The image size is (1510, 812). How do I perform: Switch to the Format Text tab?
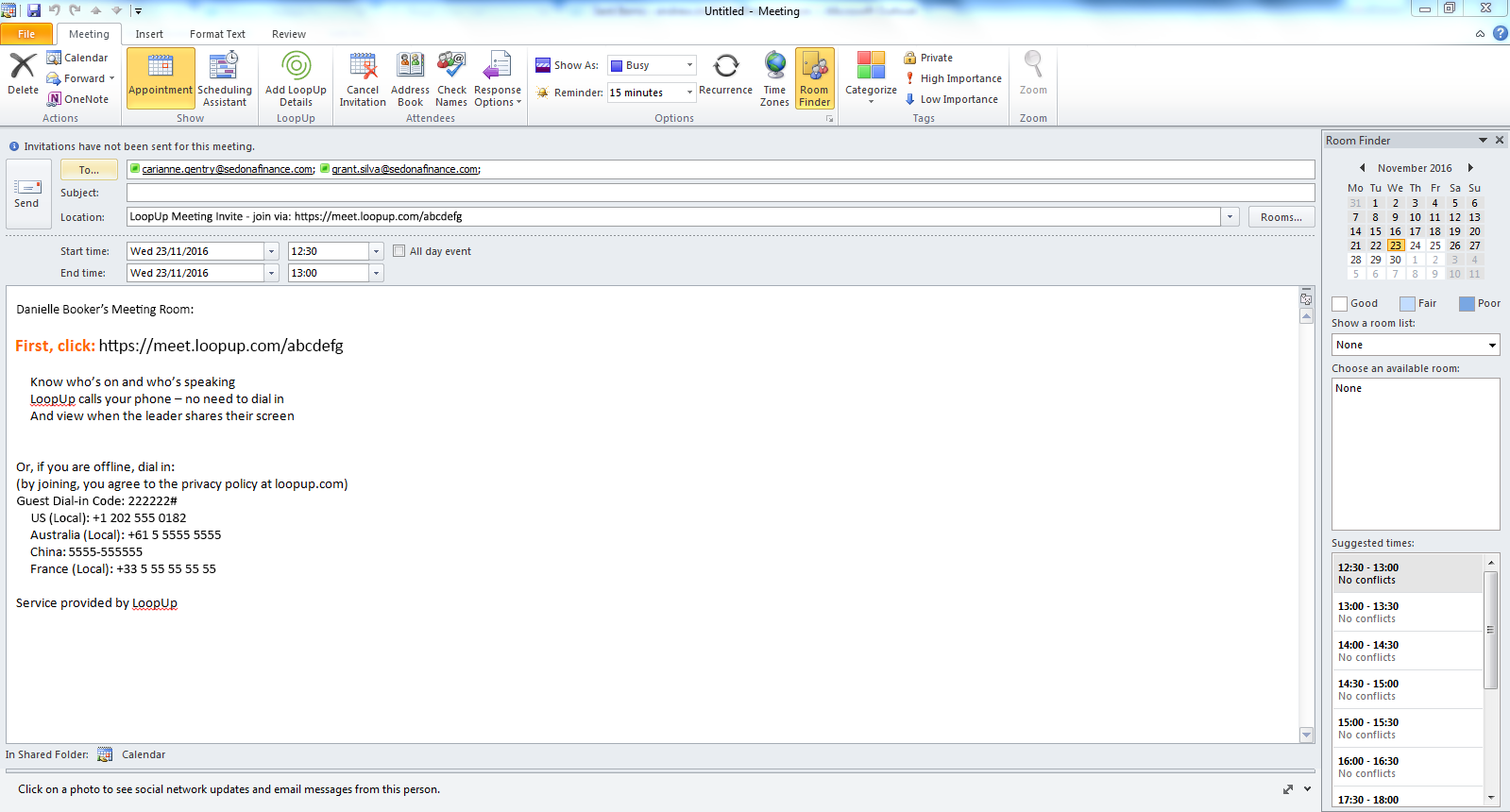click(x=217, y=34)
